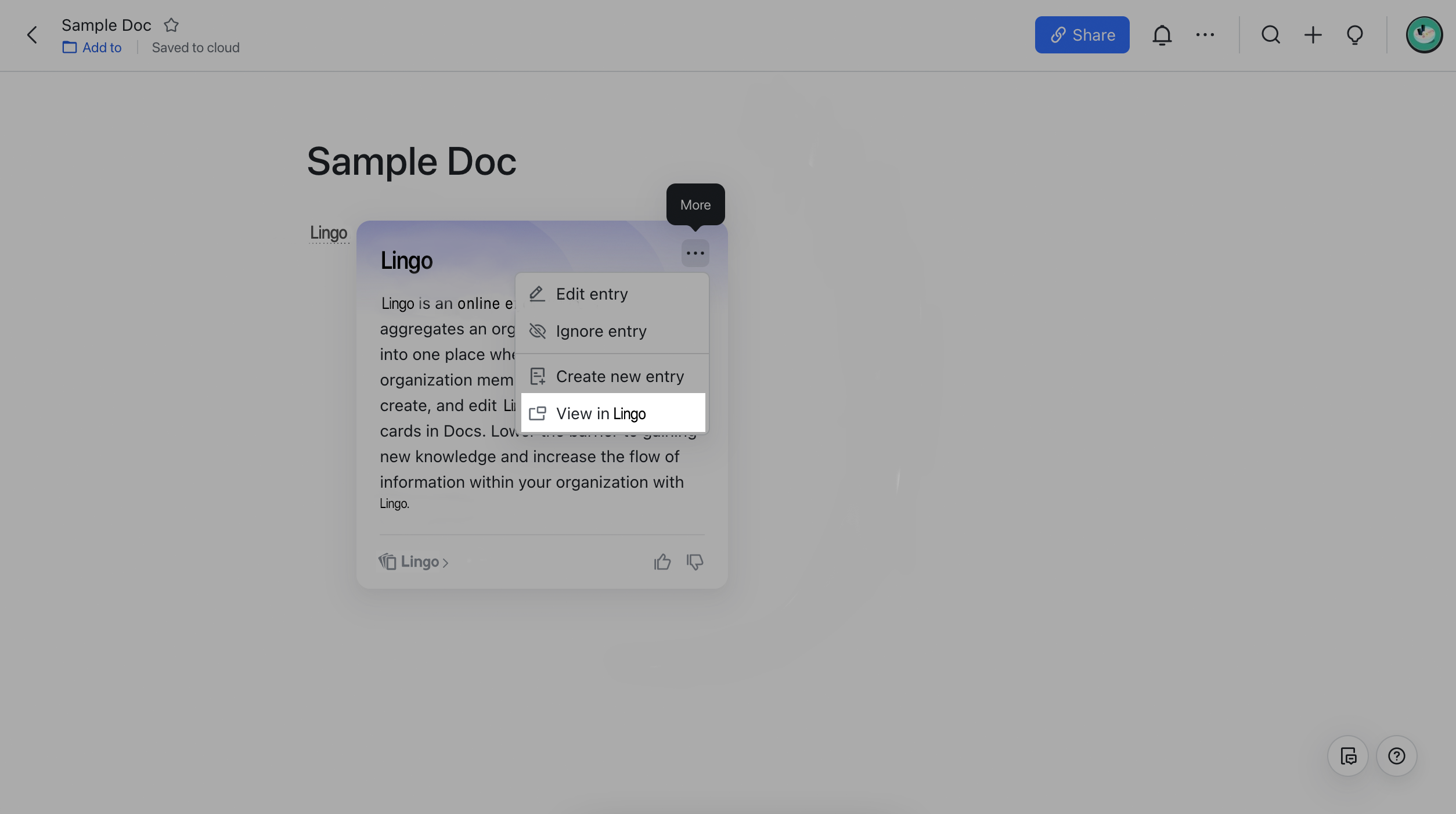The width and height of the screenshot is (1456, 814).
Task: Click your profile avatar picture
Action: point(1425,35)
